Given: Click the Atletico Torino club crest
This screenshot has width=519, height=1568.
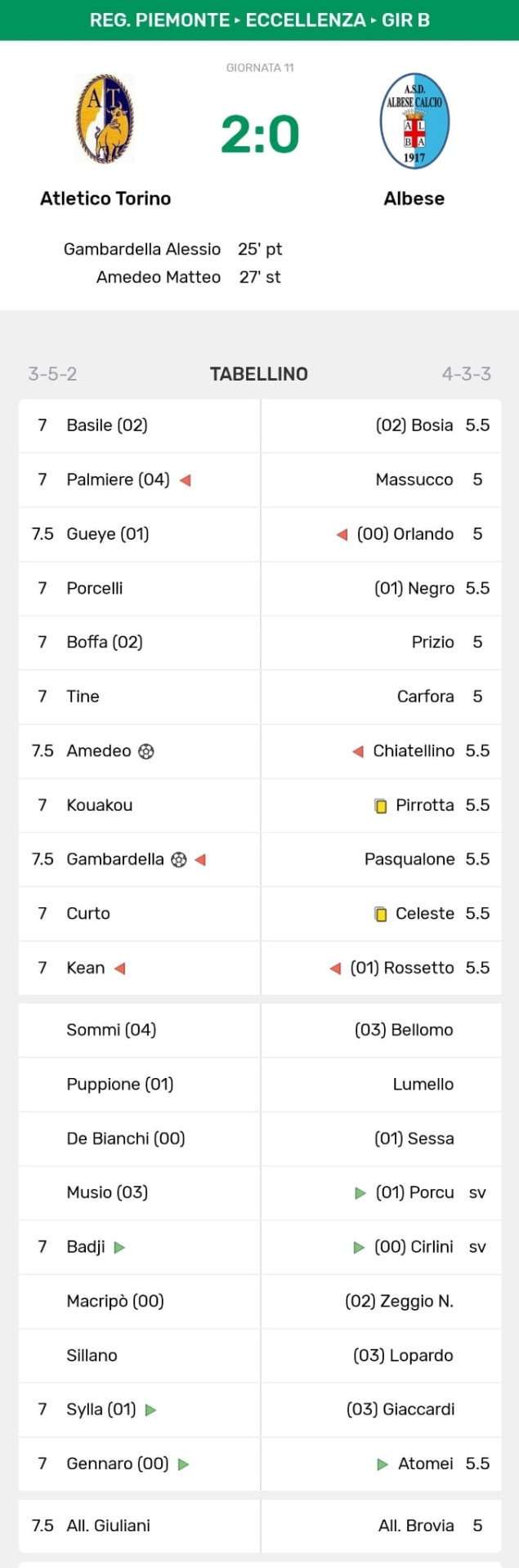Looking at the screenshot, I should (x=105, y=119).
